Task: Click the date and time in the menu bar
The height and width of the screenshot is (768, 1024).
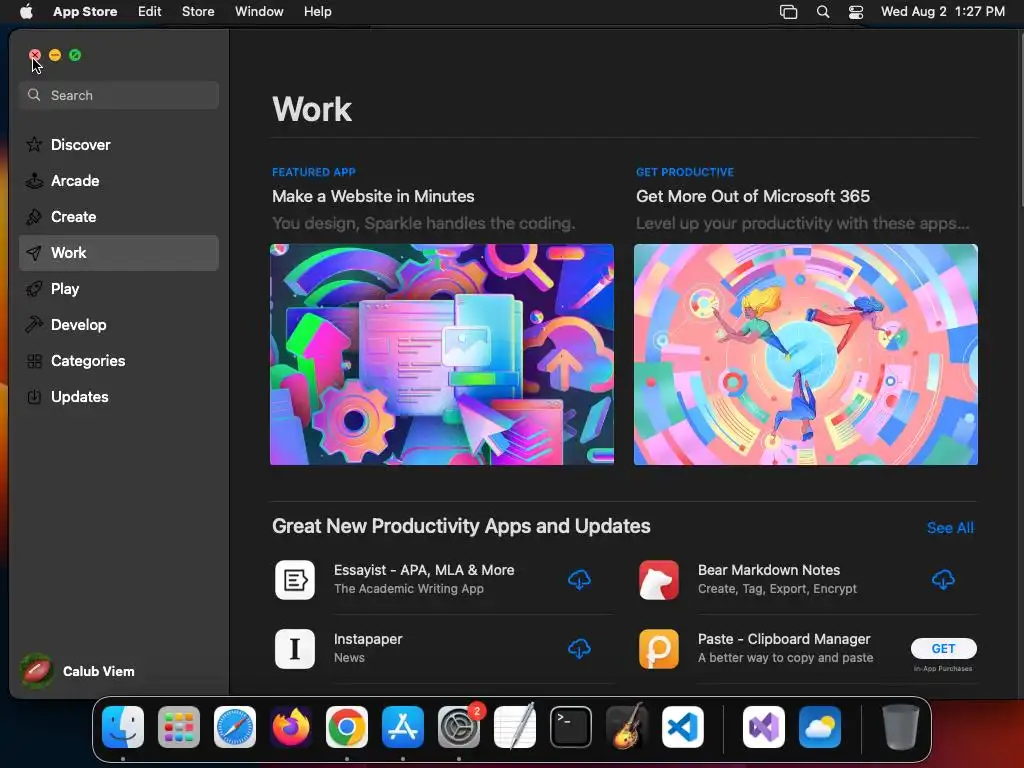Action: pos(942,12)
